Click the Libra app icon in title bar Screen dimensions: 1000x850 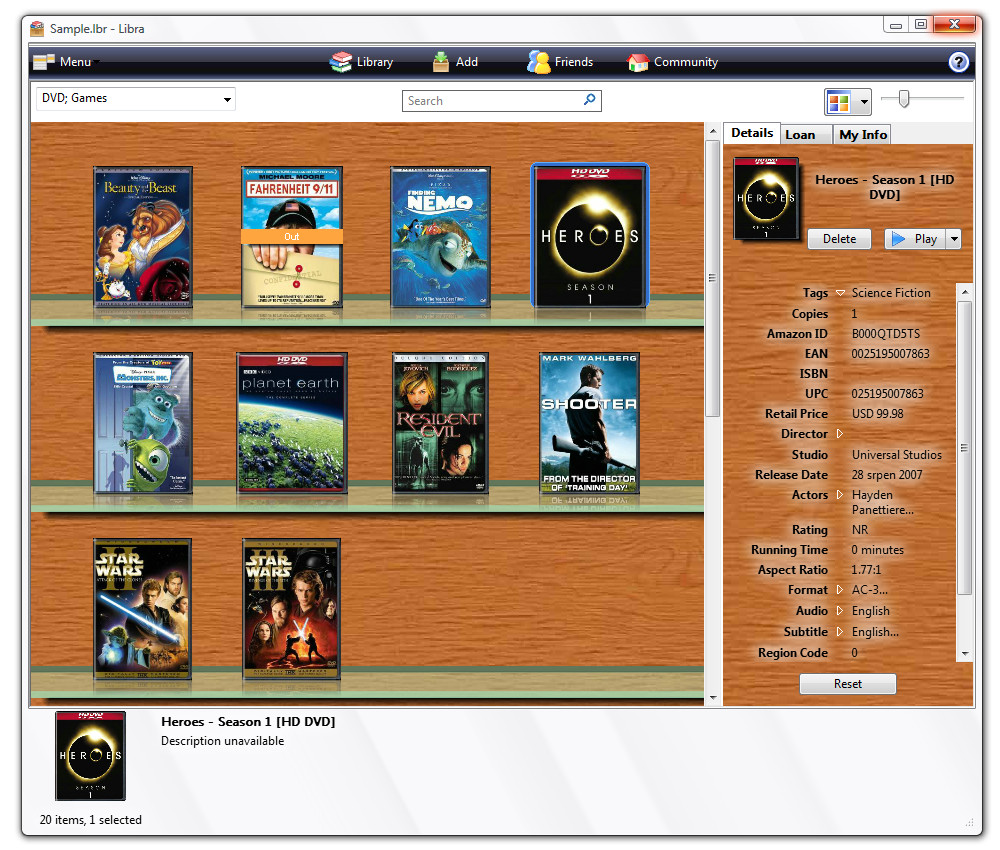point(38,29)
